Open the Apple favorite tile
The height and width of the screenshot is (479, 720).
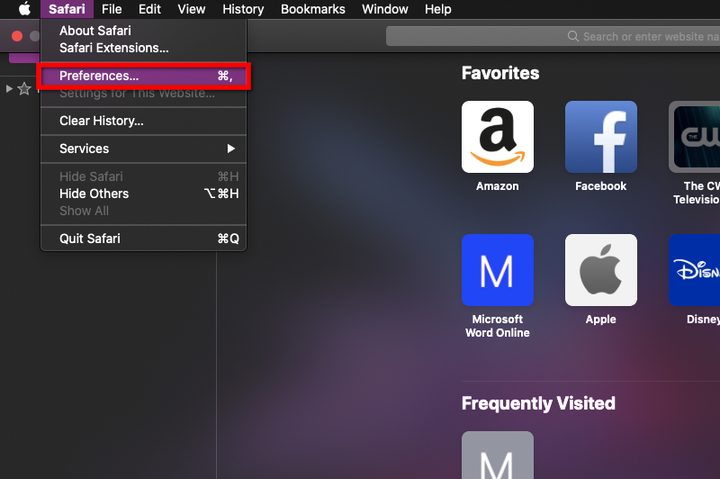[x=601, y=270]
